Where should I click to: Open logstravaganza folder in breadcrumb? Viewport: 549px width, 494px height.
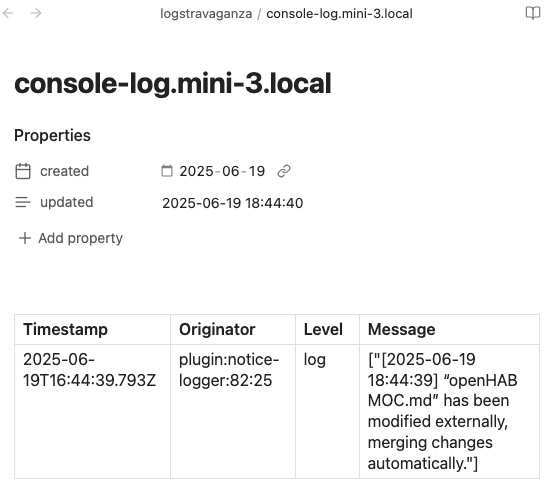click(x=206, y=14)
